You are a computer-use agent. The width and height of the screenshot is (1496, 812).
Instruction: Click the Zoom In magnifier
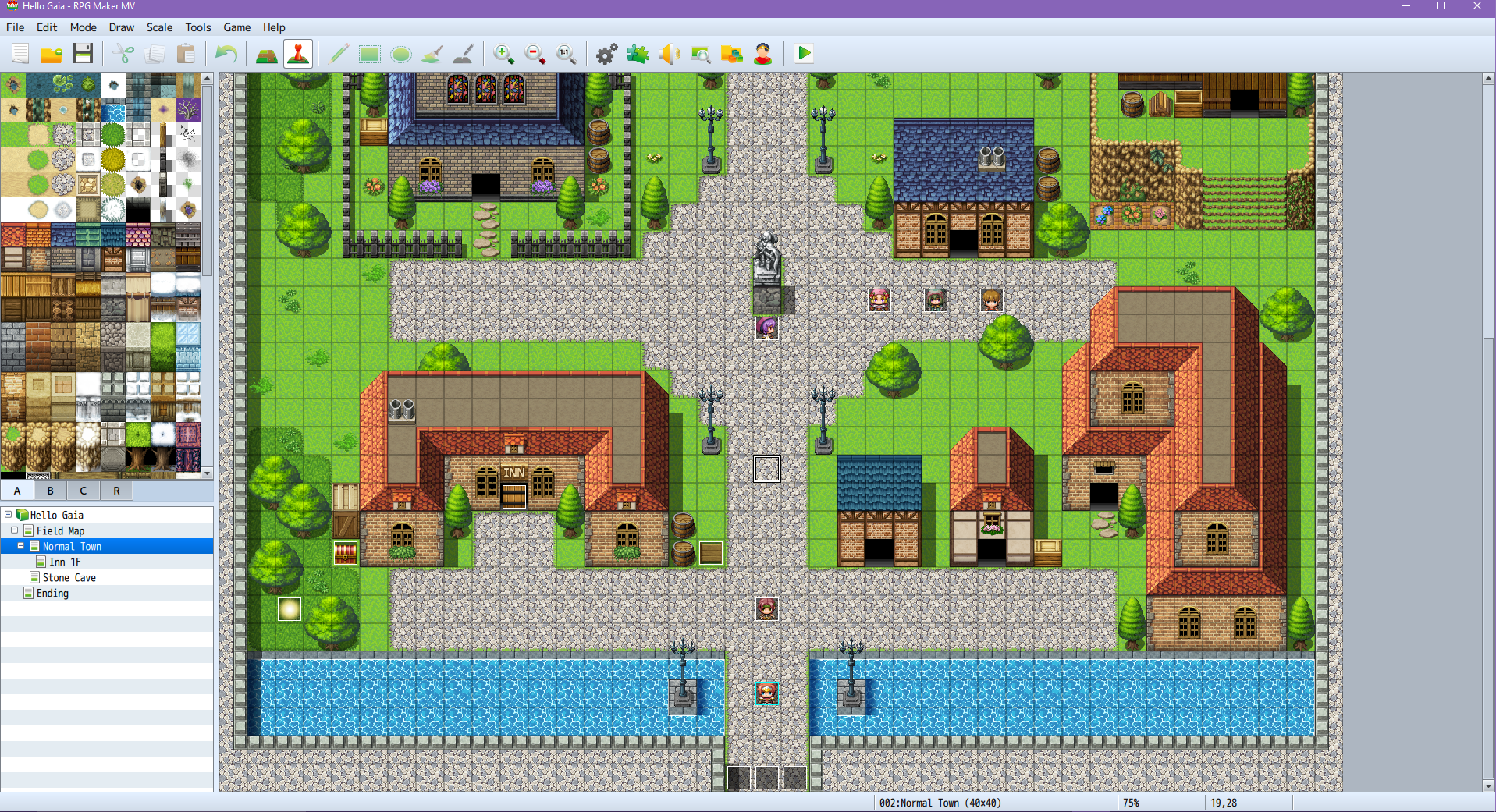(503, 54)
